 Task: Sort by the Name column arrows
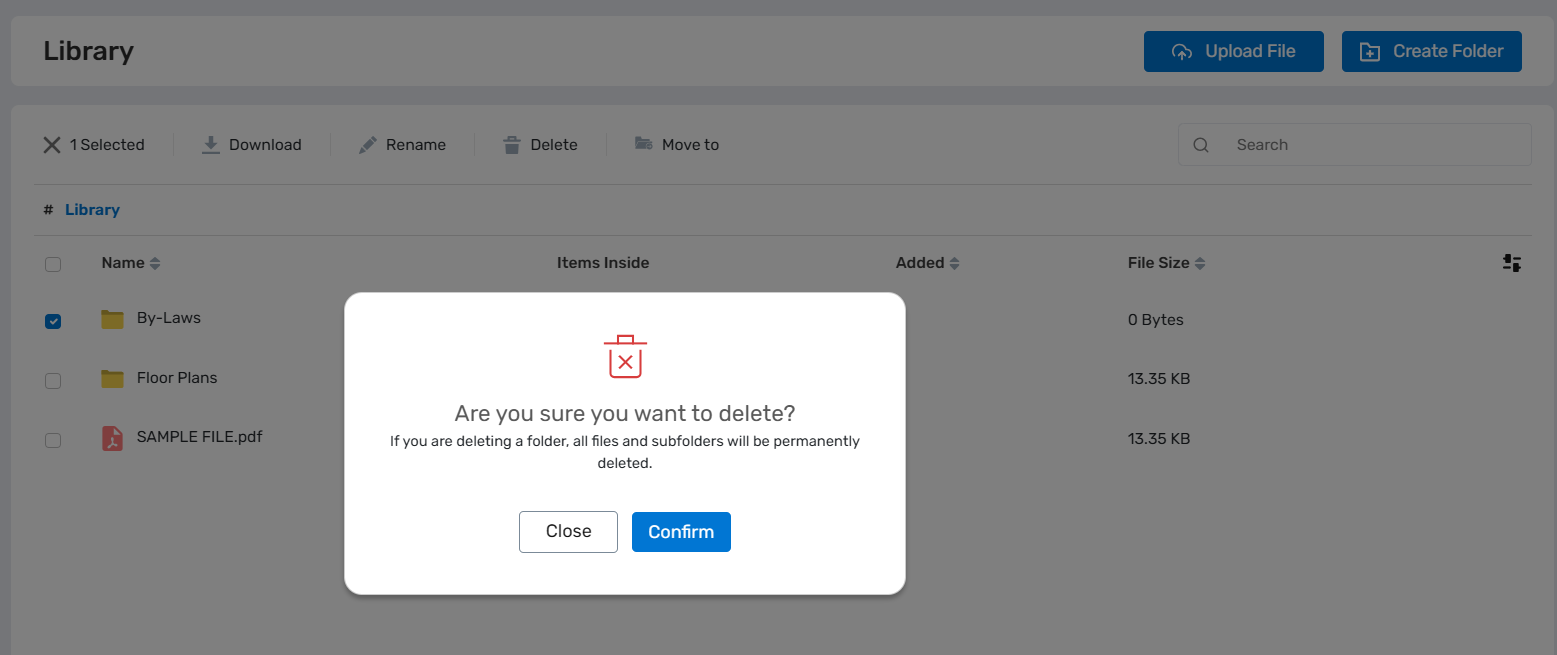(x=155, y=264)
